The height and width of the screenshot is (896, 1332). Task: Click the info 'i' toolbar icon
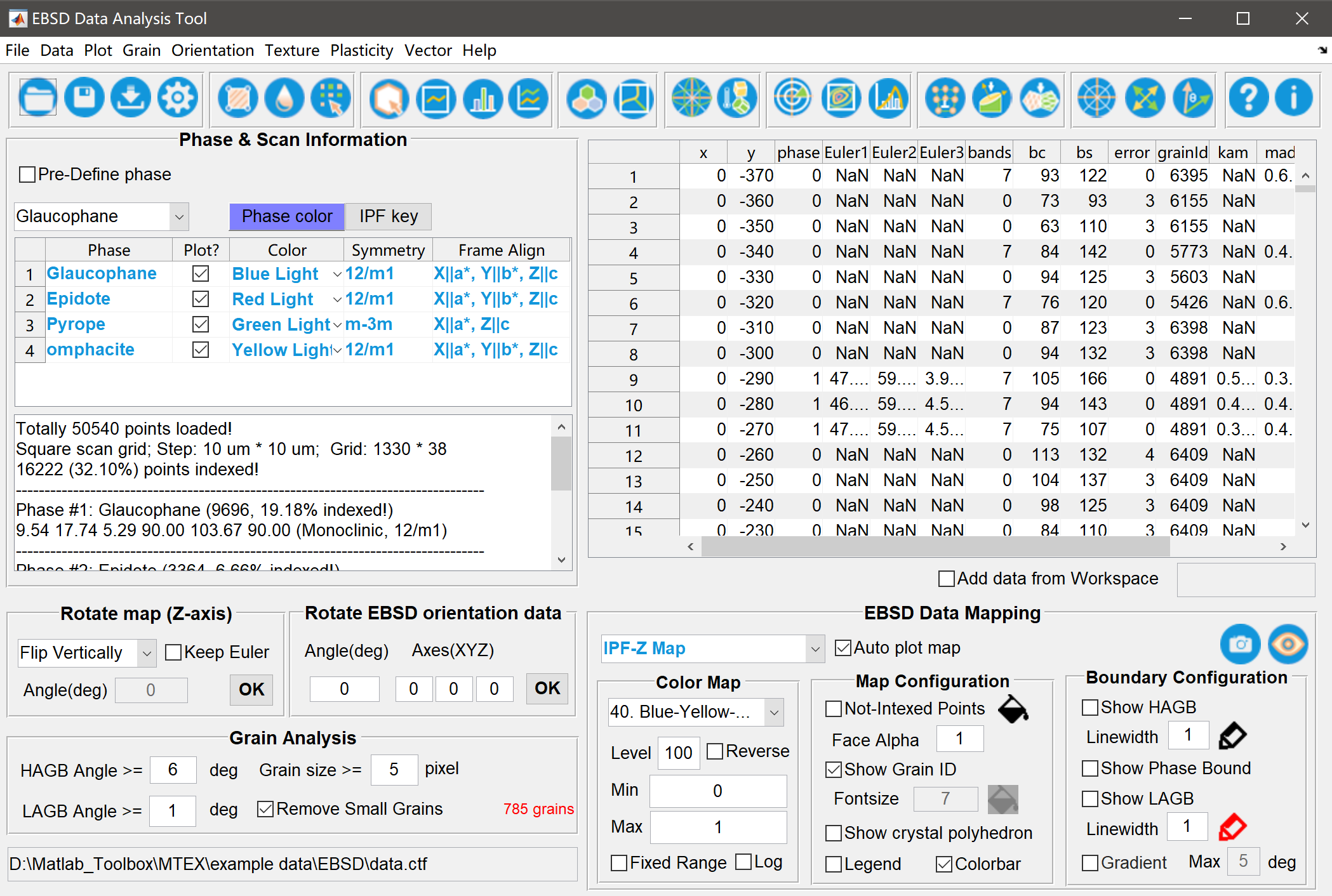point(1294,98)
